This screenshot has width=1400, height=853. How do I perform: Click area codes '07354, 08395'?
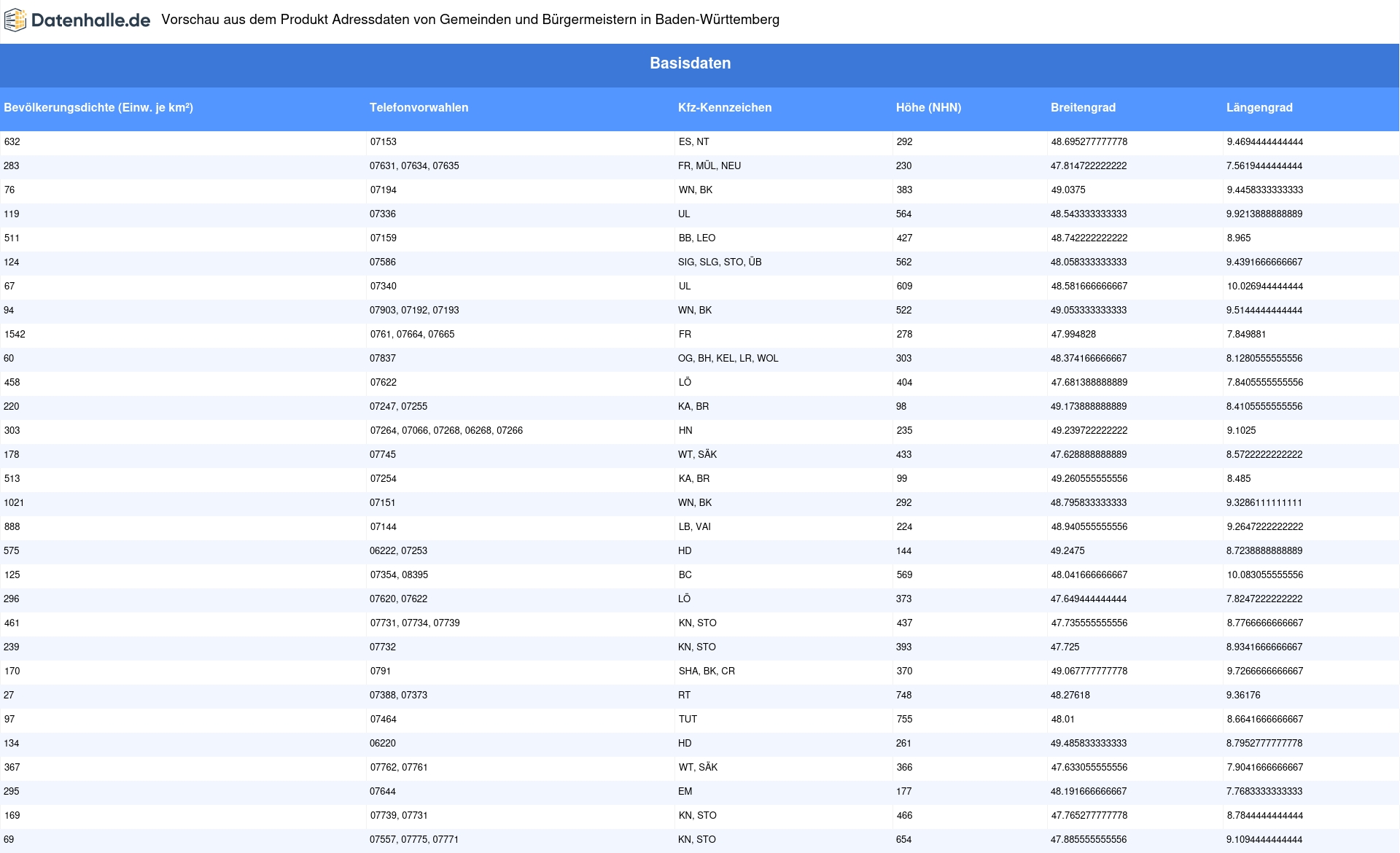pyautogui.click(x=399, y=575)
